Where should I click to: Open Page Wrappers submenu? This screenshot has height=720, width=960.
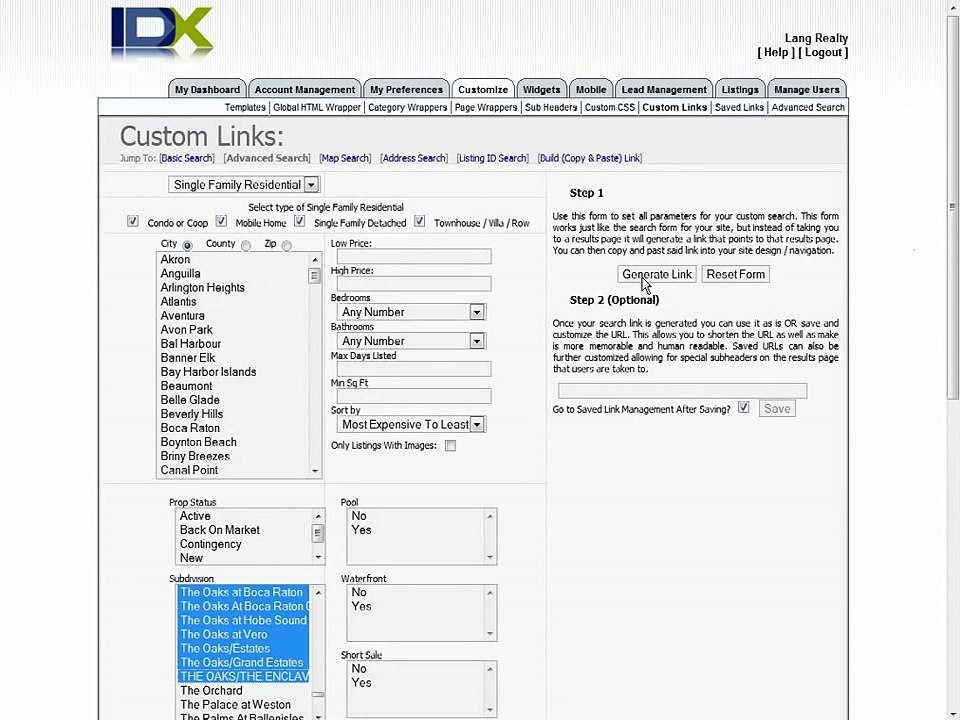(486, 107)
